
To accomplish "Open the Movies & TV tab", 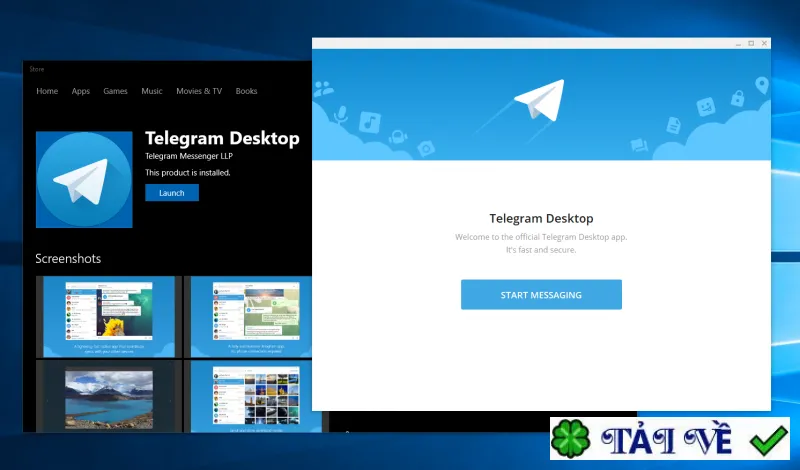I will pos(199,91).
